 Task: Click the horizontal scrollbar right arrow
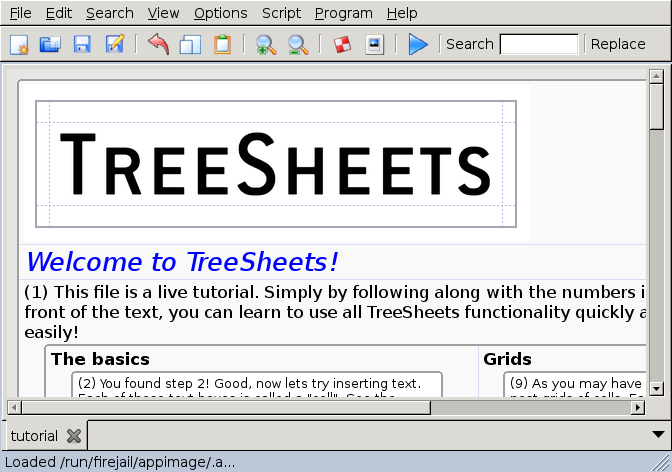638,407
